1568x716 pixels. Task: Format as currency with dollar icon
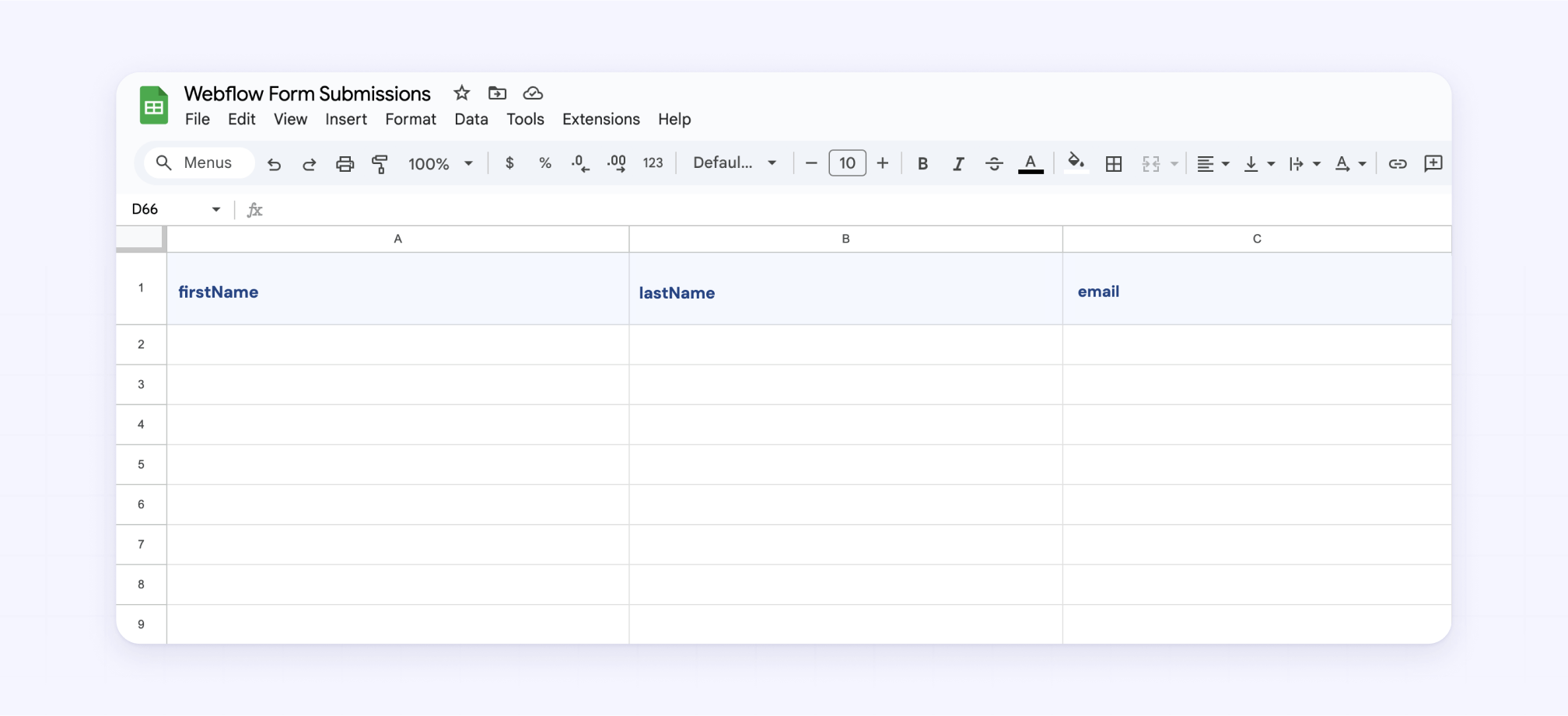pyautogui.click(x=509, y=163)
